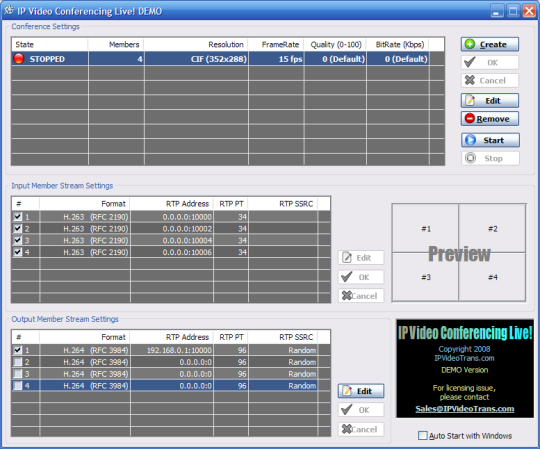This screenshot has width=540, height=449.
Task: Click preview pane #3
Action: pos(426,277)
